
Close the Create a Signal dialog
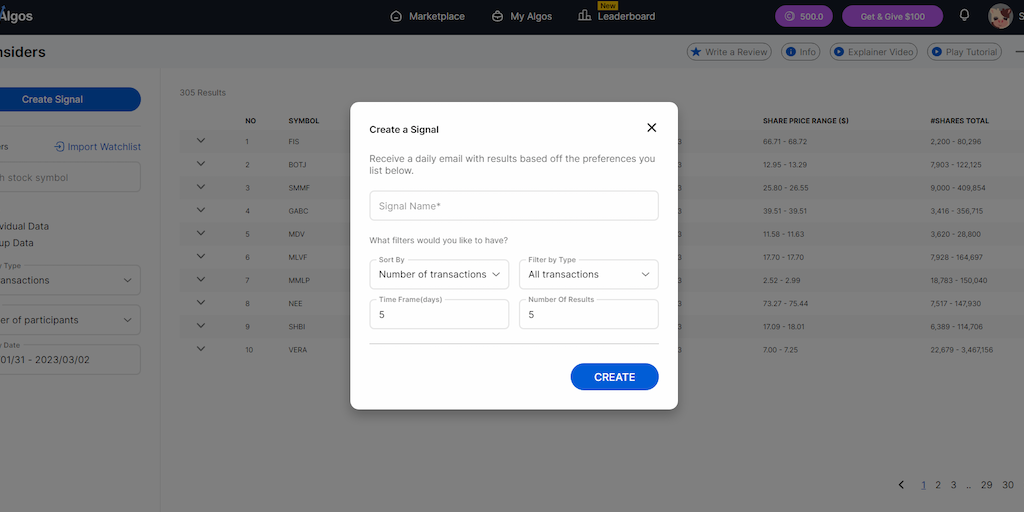(x=652, y=128)
